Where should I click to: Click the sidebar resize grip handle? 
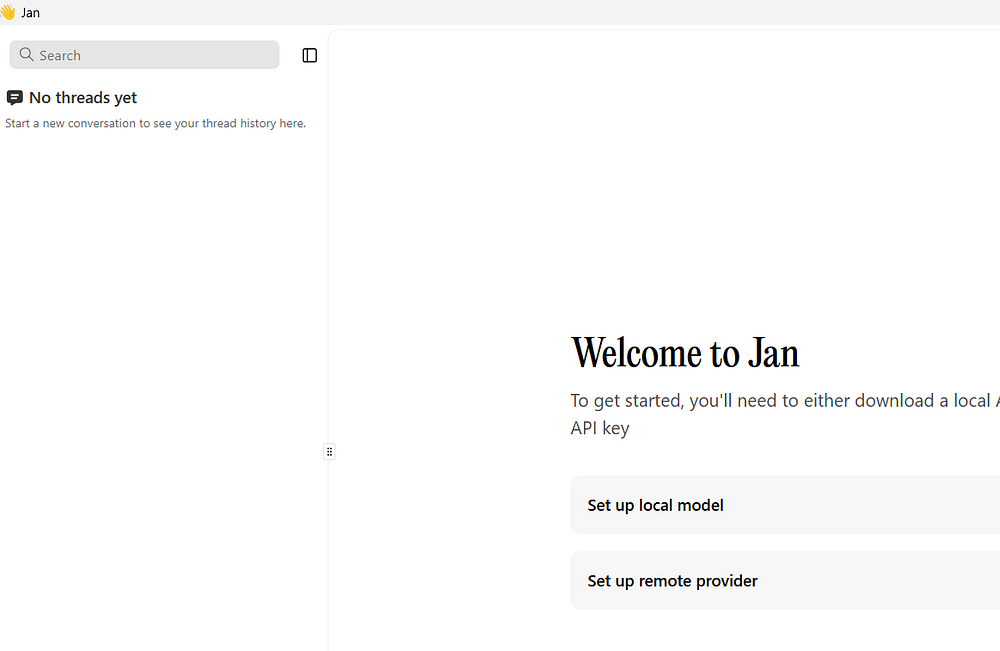pyautogui.click(x=329, y=451)
